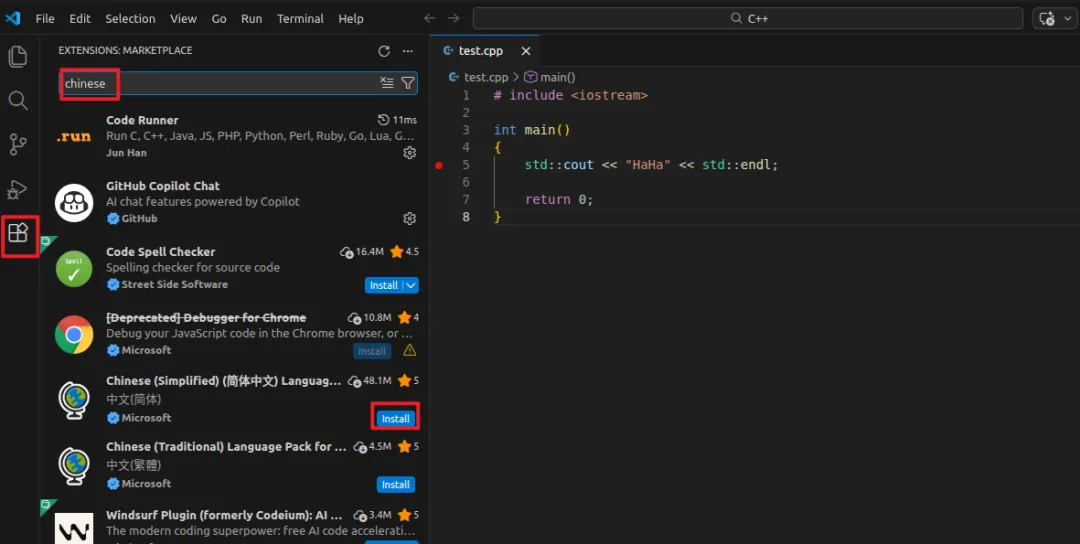The width and height of the screenshot is (1080, 544).
Task: Open the Extensions view icon
Action: 18,233
